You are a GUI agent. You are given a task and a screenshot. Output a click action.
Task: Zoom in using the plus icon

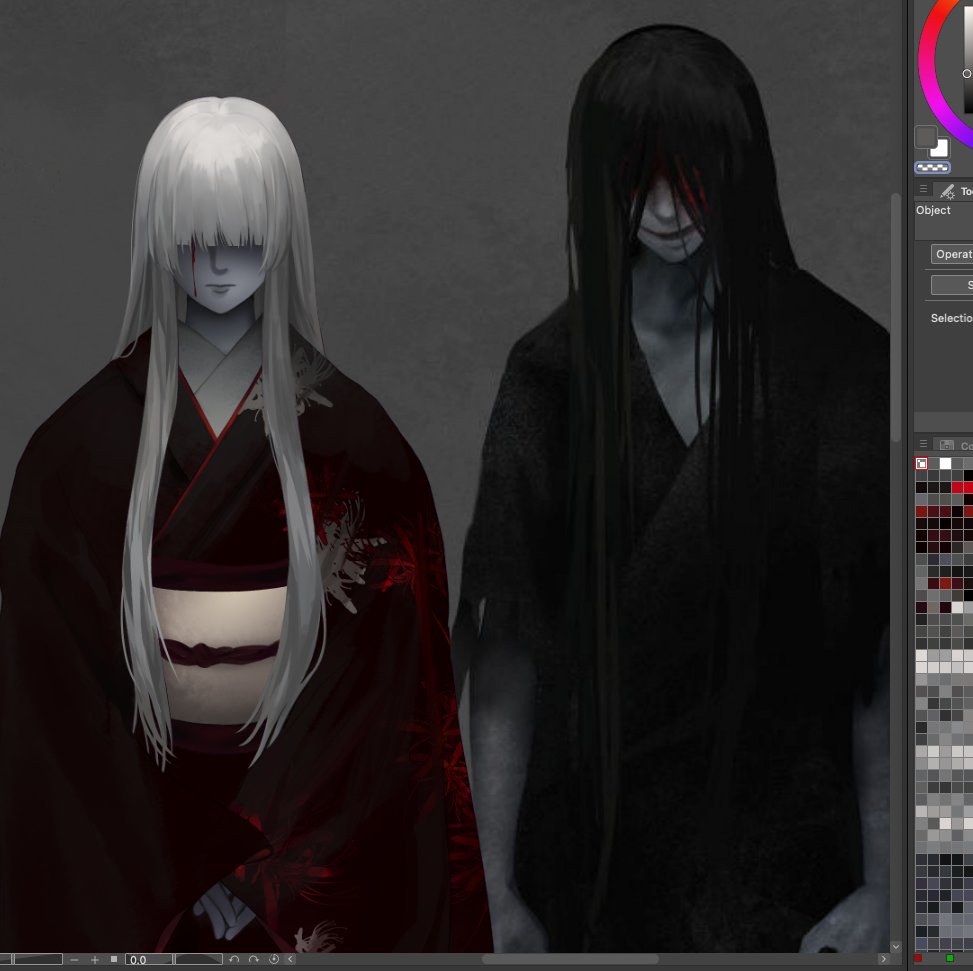point(95,959)
